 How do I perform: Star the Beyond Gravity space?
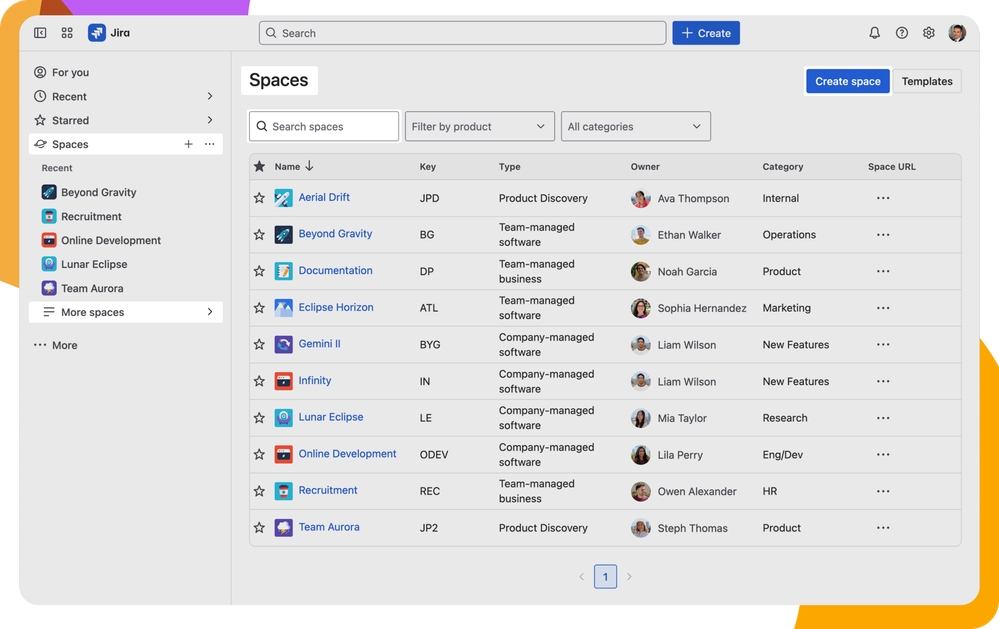click(259, 235)
